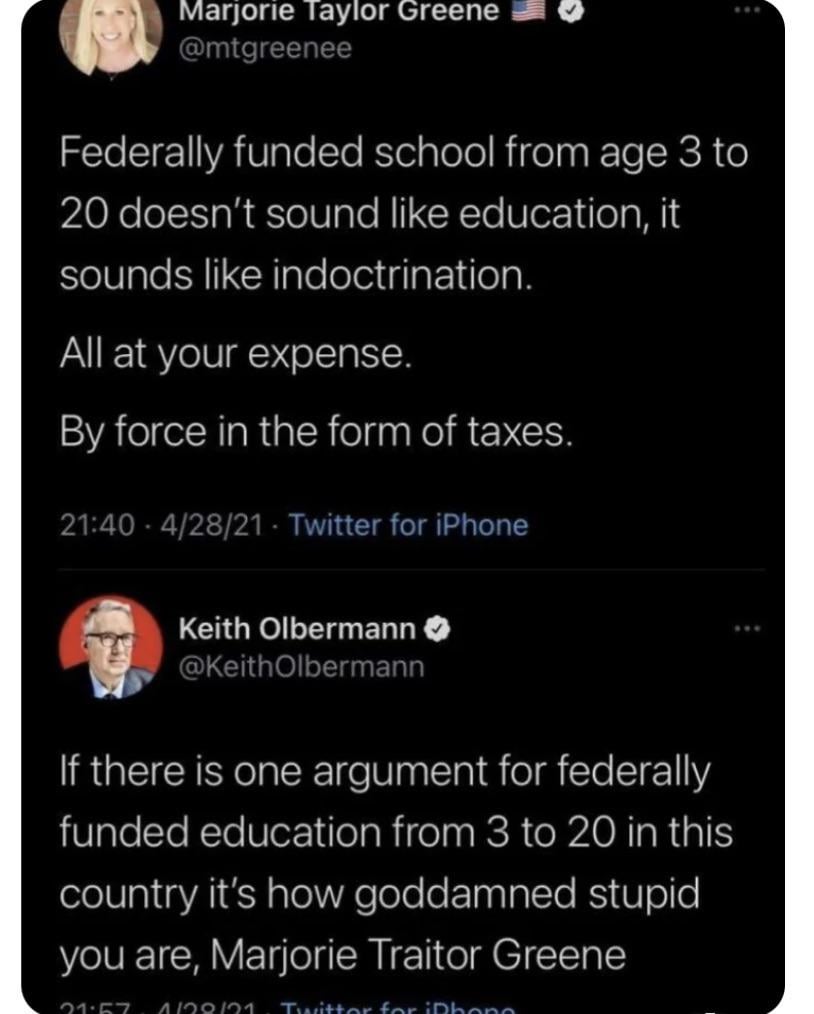Click the line "By force in the form of taxes."

pyautogui.click(x=316, y=432)
